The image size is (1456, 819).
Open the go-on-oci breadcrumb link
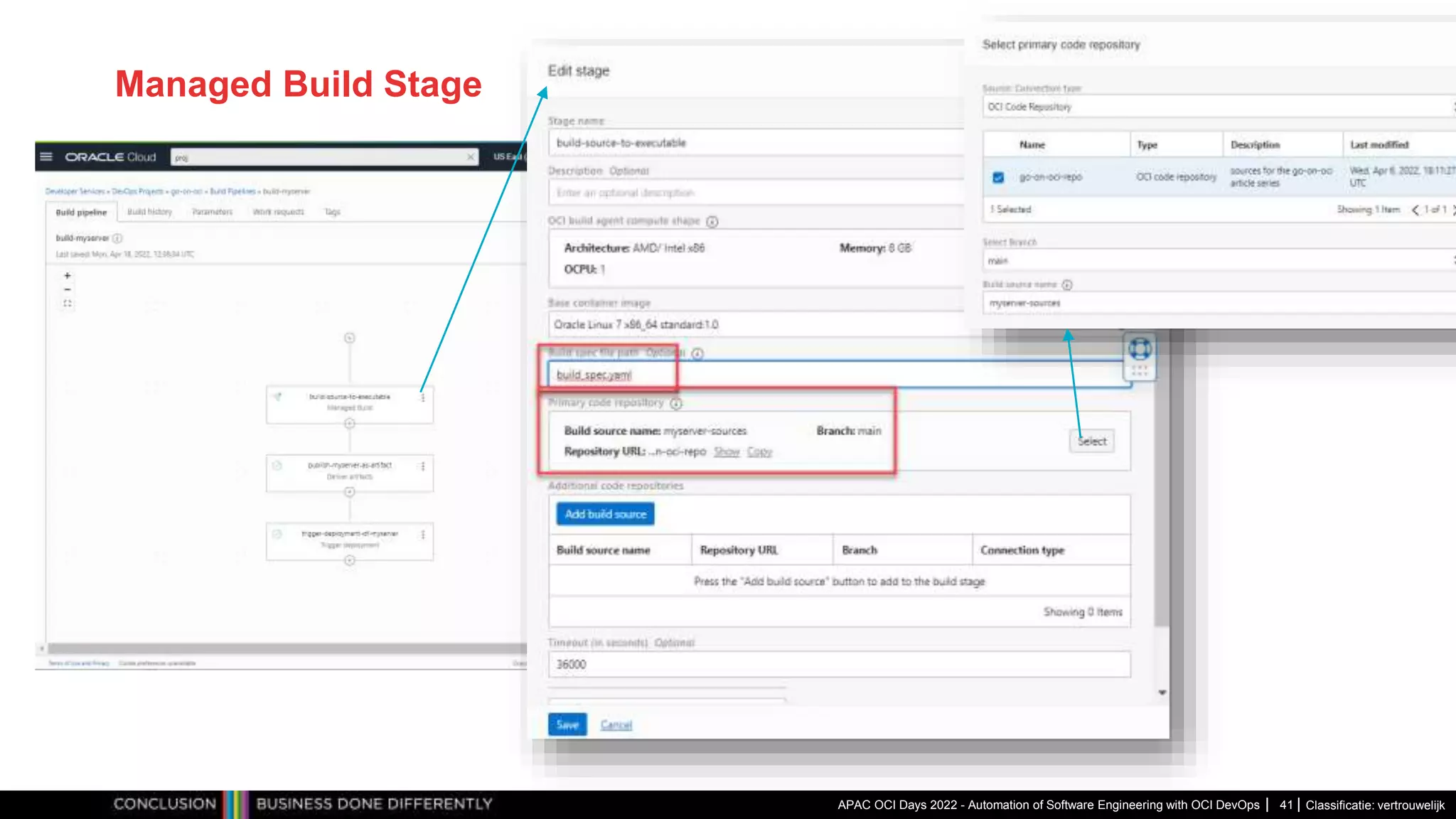pyautogui.click(x=186, y=191)
